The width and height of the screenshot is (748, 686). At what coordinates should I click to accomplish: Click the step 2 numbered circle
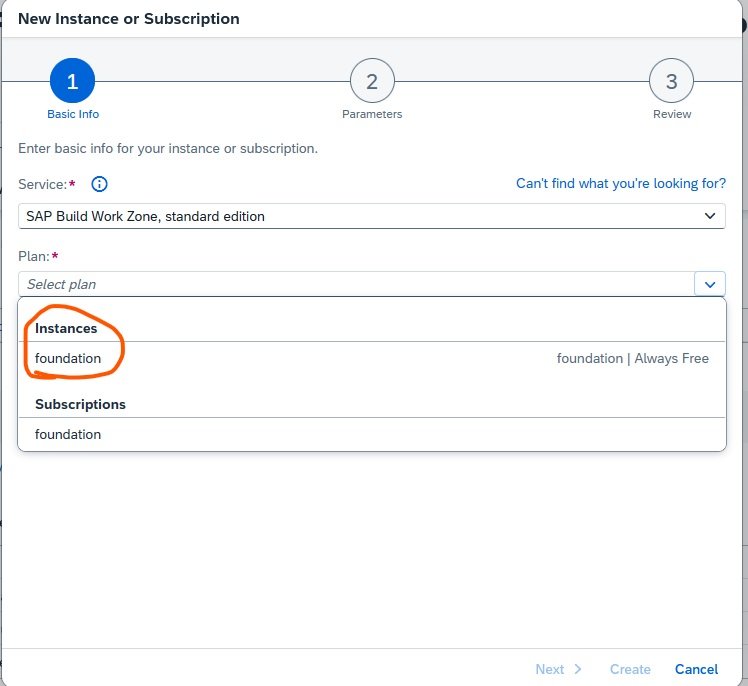tap(372, 82)
